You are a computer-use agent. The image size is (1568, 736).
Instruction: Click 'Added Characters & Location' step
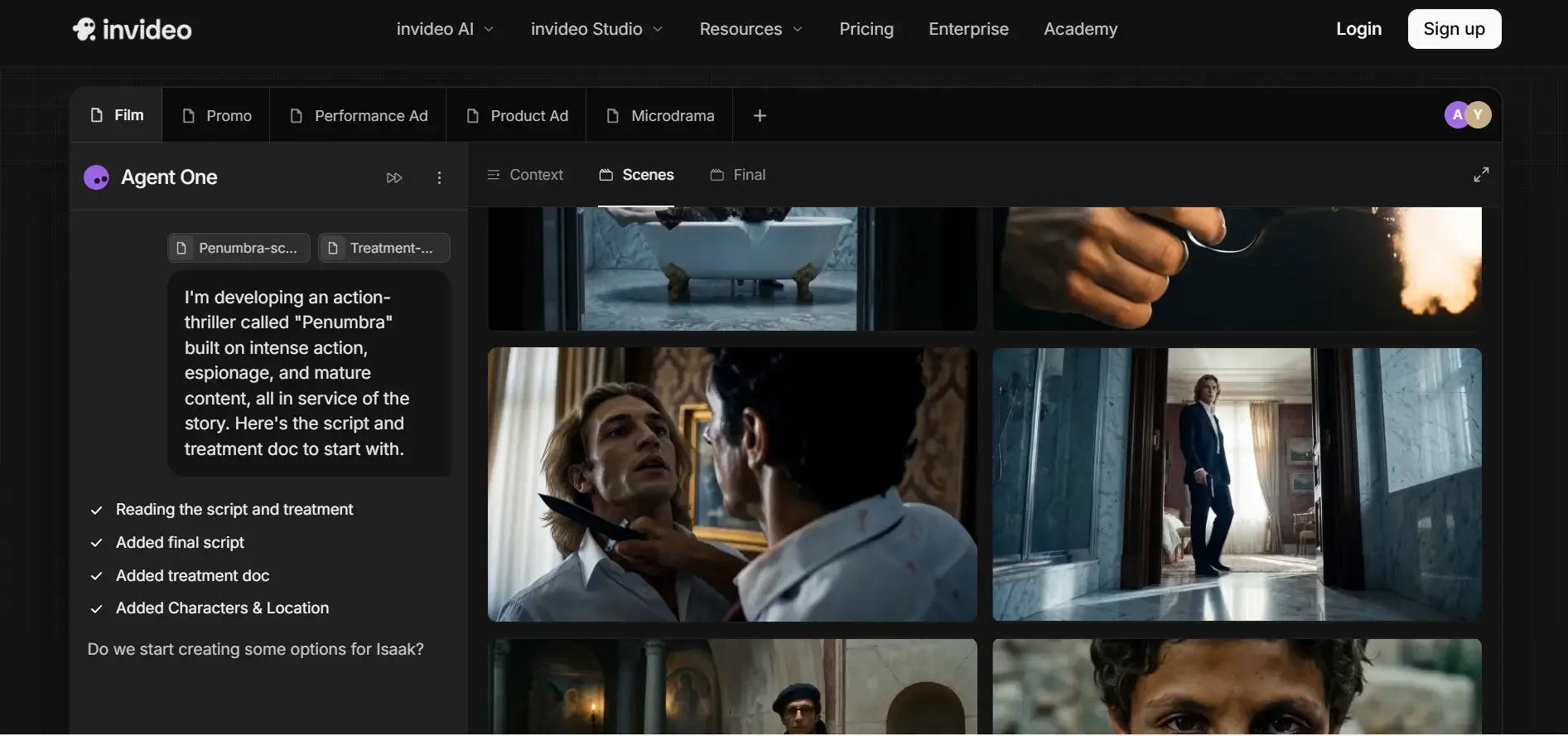pyautogui.click(x=222, y=608)
